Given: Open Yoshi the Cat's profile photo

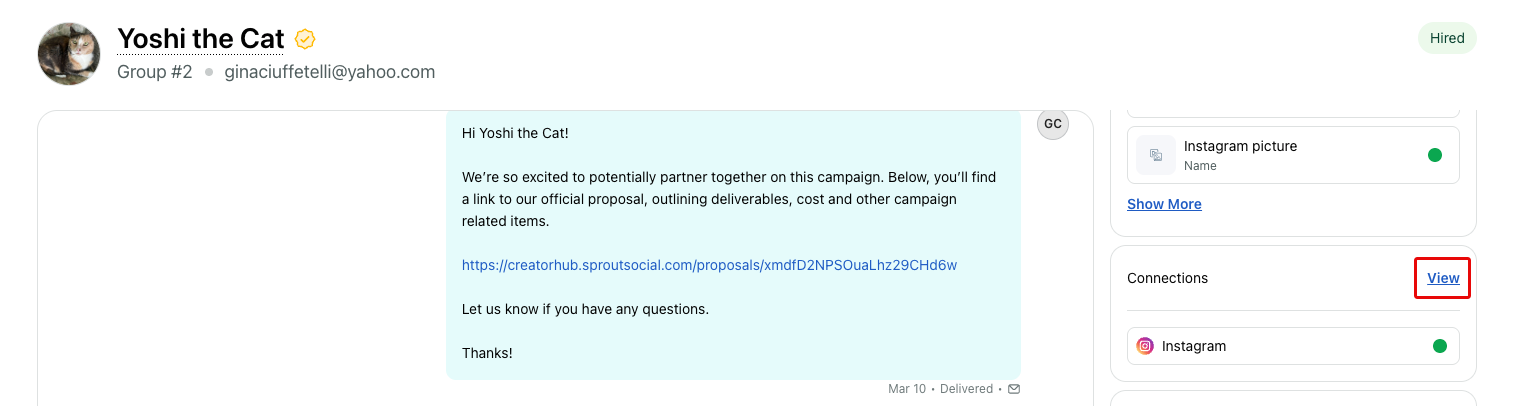Looking at the screenshot, I should click(x=69, y=53).
